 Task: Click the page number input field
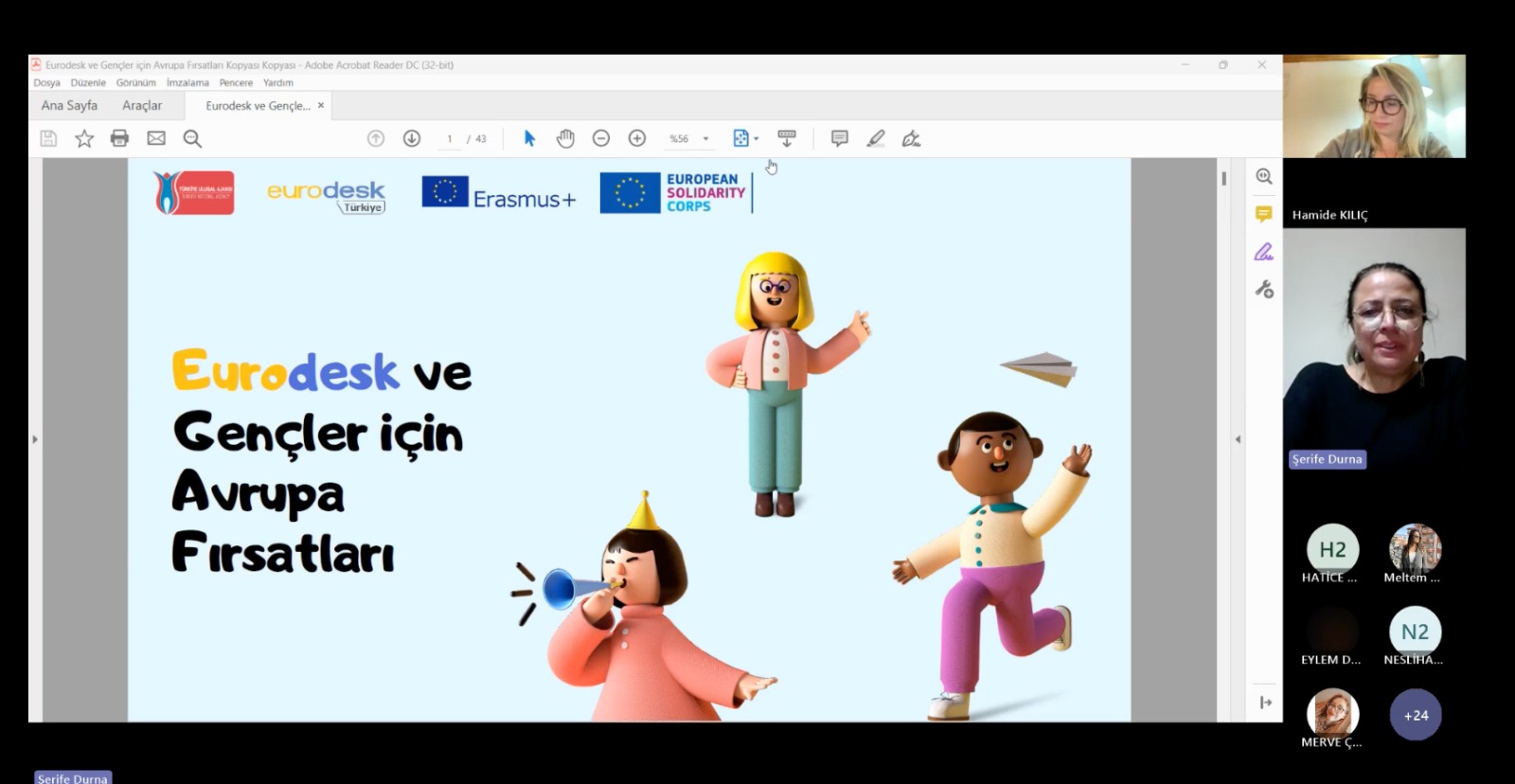[x=450, y=138]
